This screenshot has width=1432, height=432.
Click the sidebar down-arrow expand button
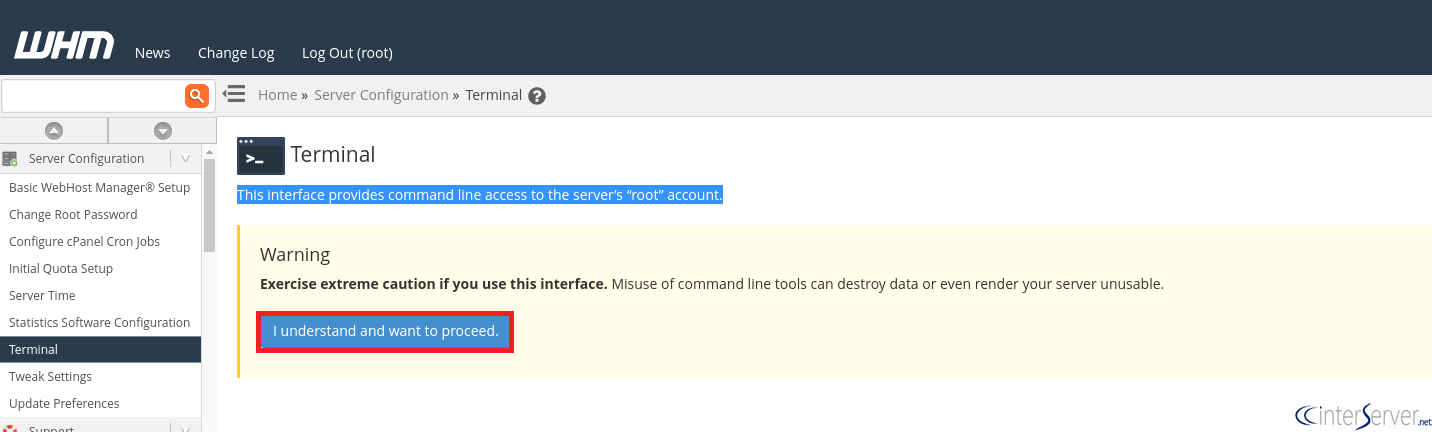pos(163,130)
